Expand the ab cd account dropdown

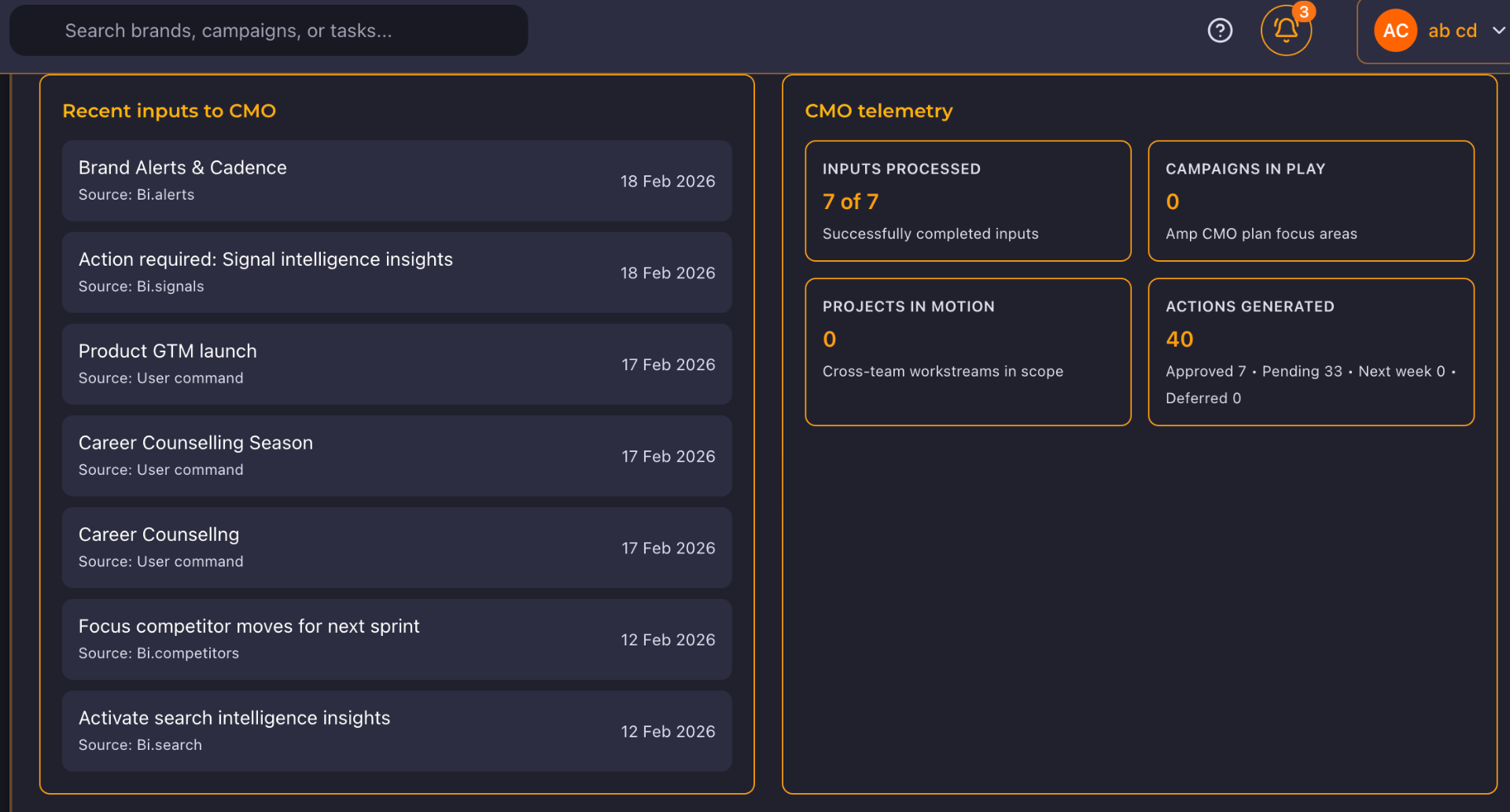pyautogui.click(x=1451, y=31)
